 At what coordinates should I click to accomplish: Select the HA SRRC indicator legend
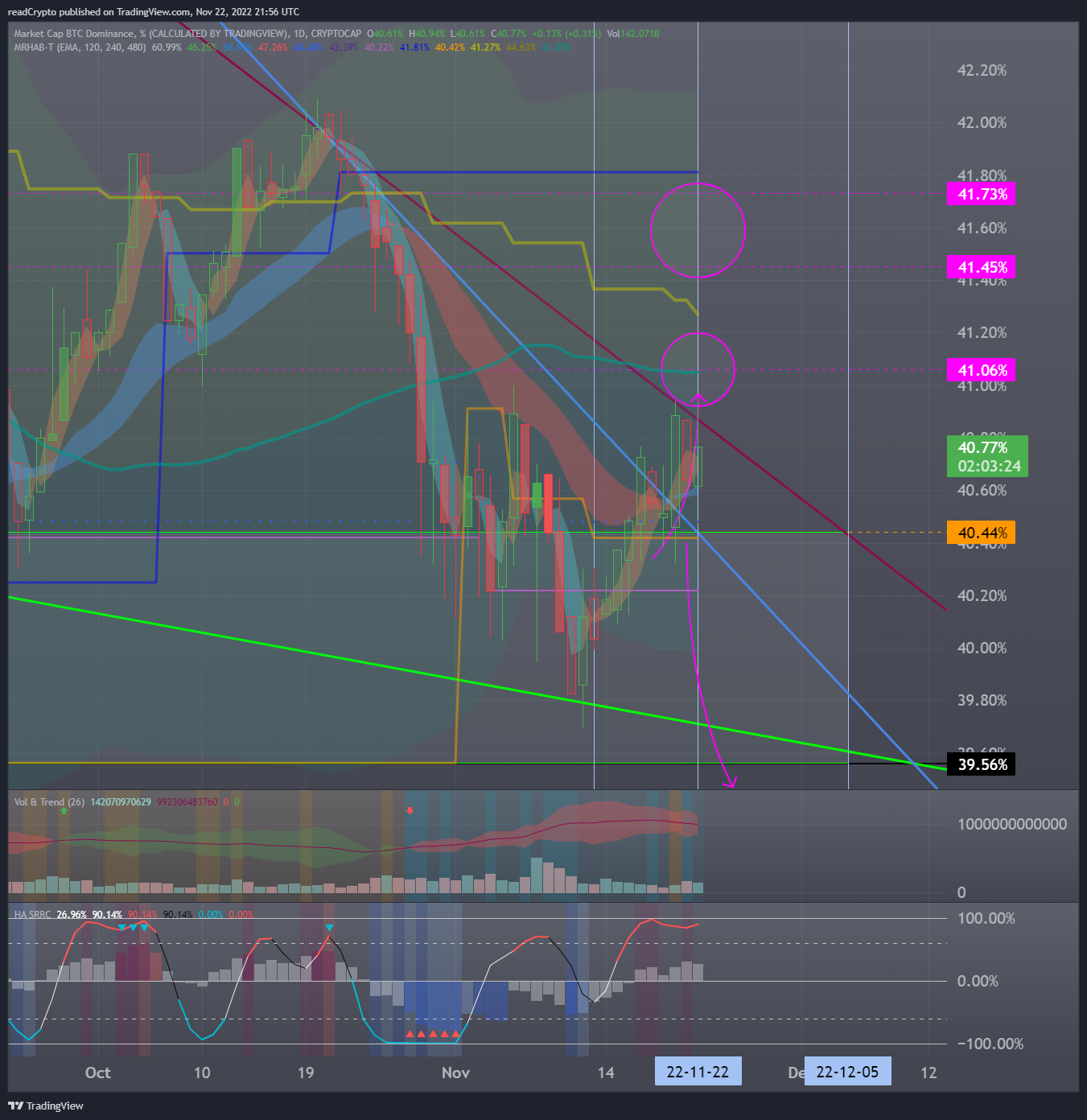32,915
